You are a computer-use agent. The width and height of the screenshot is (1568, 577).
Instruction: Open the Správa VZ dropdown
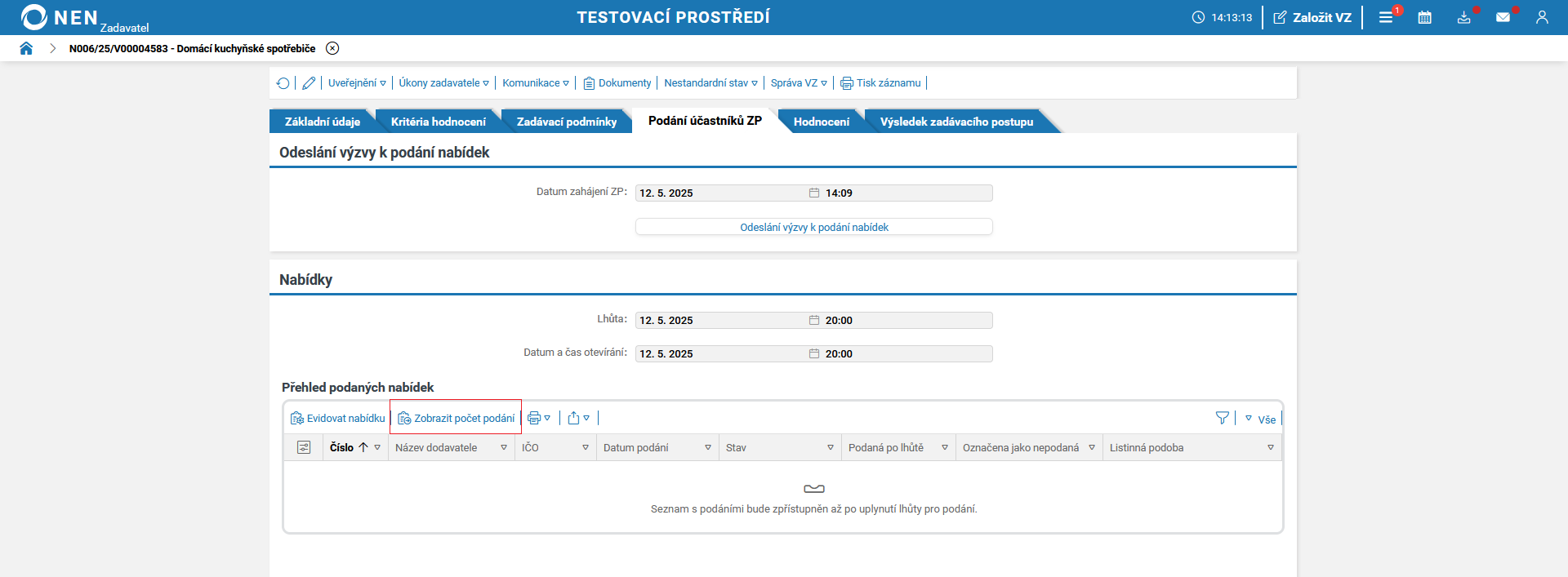tap(799, 83)
